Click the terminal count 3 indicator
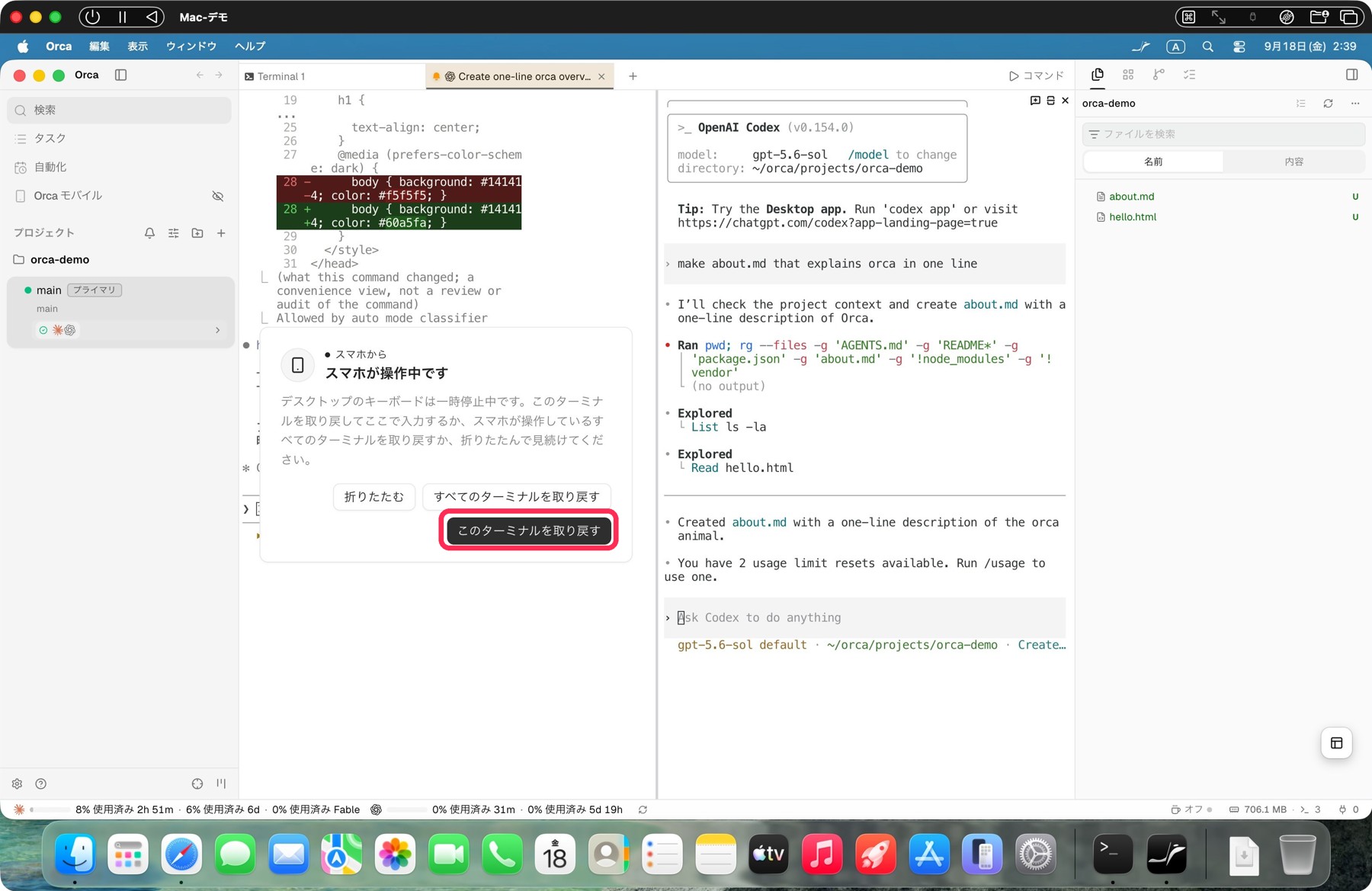Image resolution: width=1372 pixels, height=891 pixels. click(x=1310, y=809)
